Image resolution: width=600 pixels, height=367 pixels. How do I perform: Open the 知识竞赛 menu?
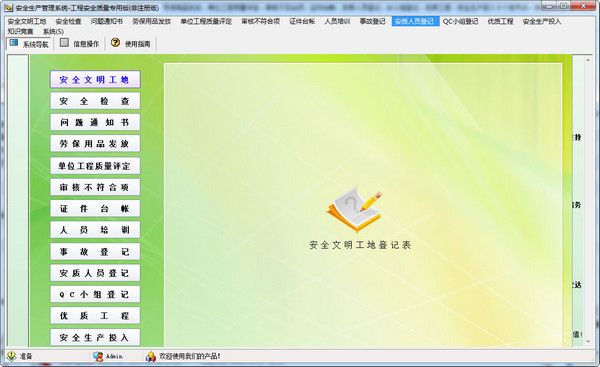click(x=21, y=31)
